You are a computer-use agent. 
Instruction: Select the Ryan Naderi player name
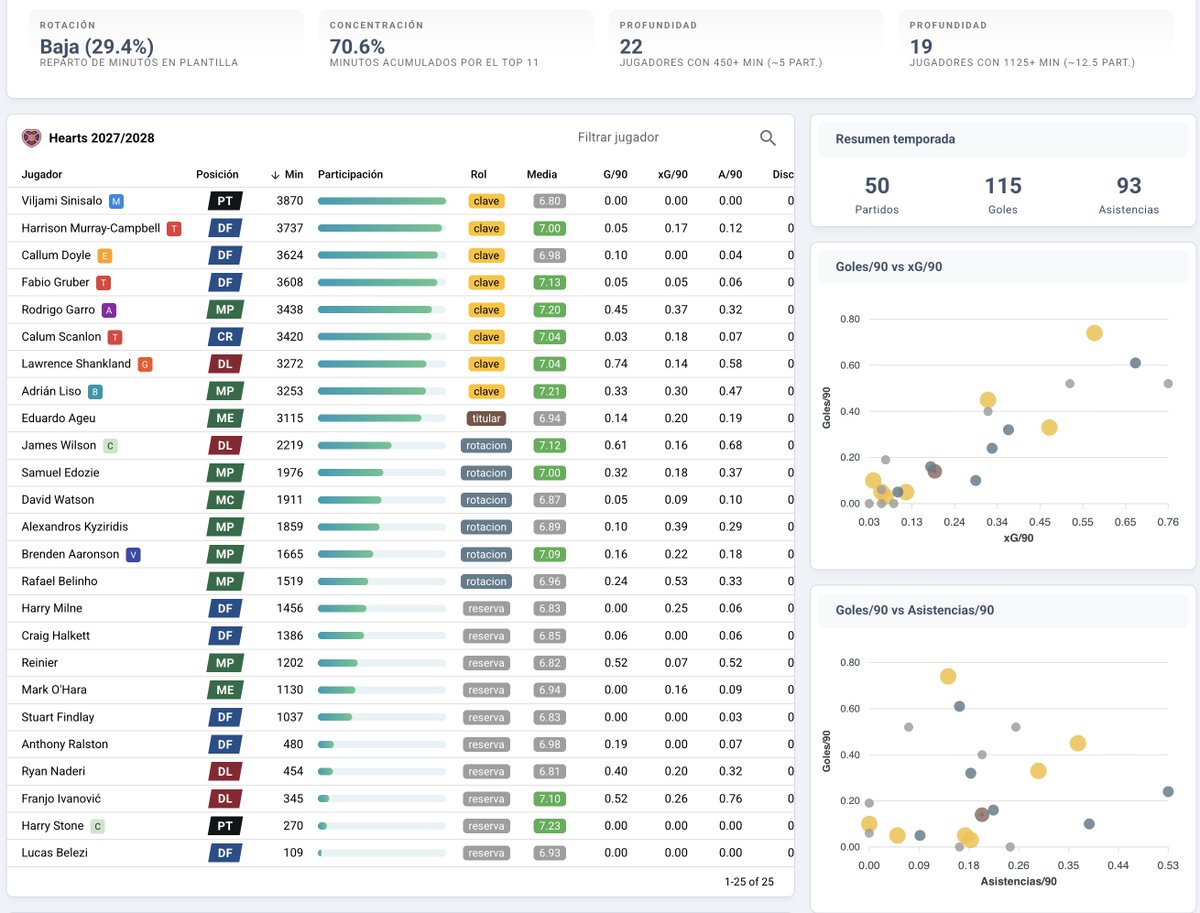coord(53,771)
